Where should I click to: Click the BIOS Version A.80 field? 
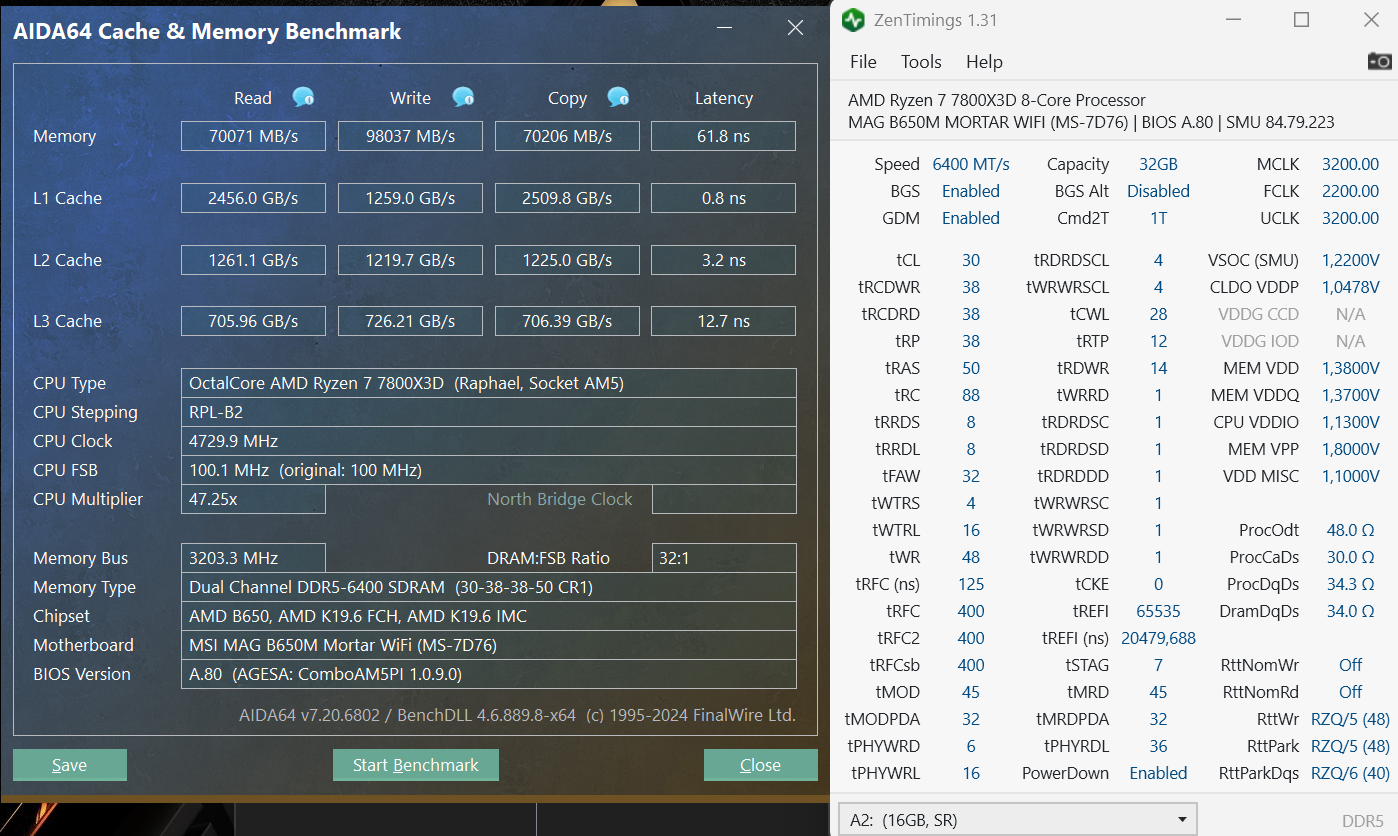tap(489, 674)
